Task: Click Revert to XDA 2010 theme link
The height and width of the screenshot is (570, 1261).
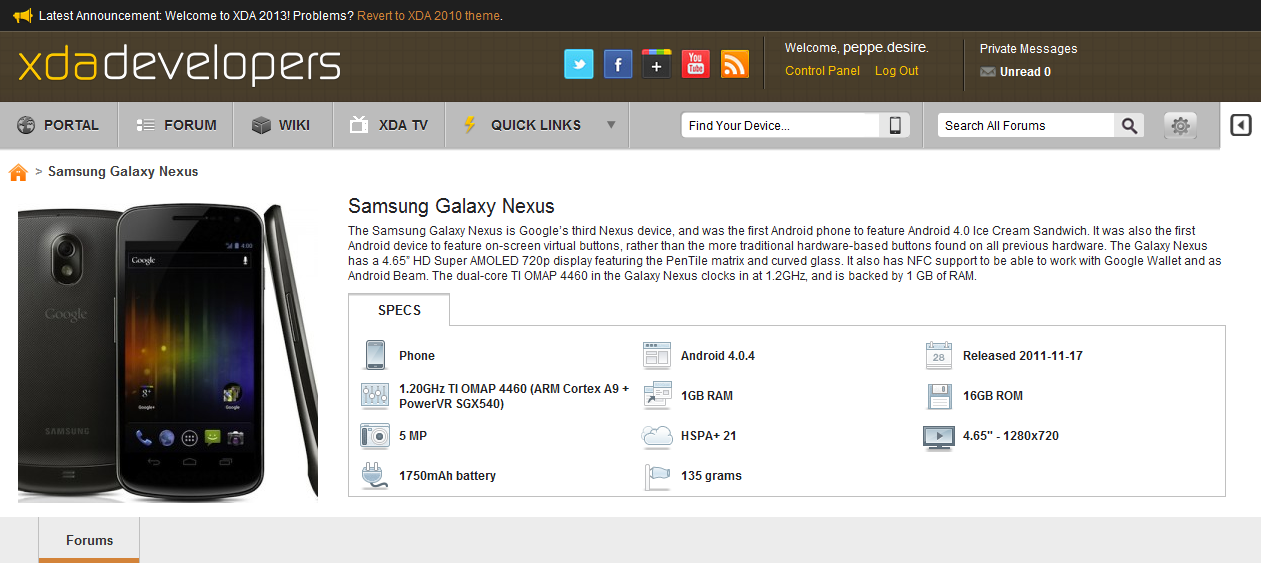Action: pos(428,16)
